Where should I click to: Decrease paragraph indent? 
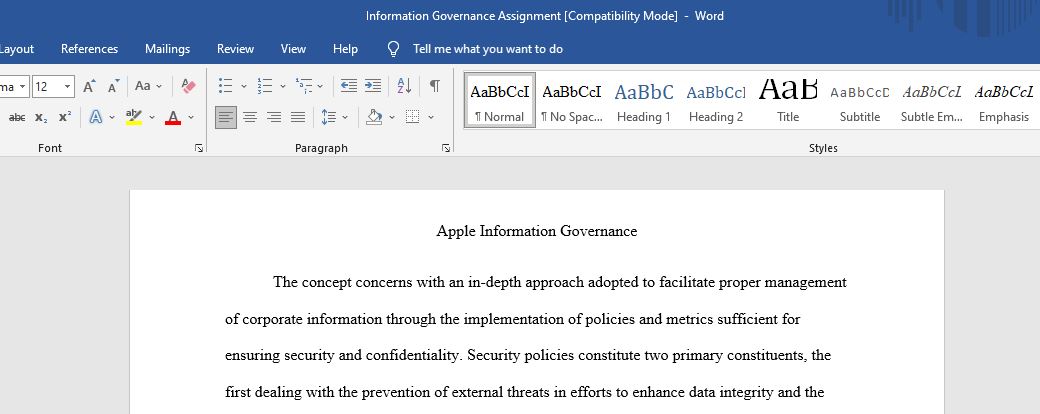[x=348, y=86]
